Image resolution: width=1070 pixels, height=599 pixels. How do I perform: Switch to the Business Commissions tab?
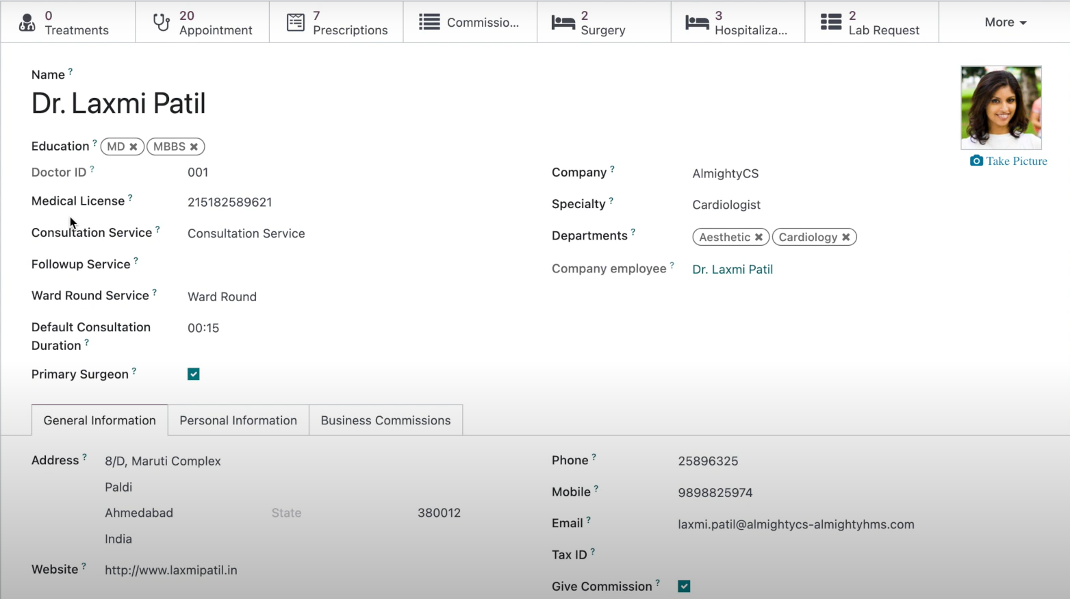point(385,421)
